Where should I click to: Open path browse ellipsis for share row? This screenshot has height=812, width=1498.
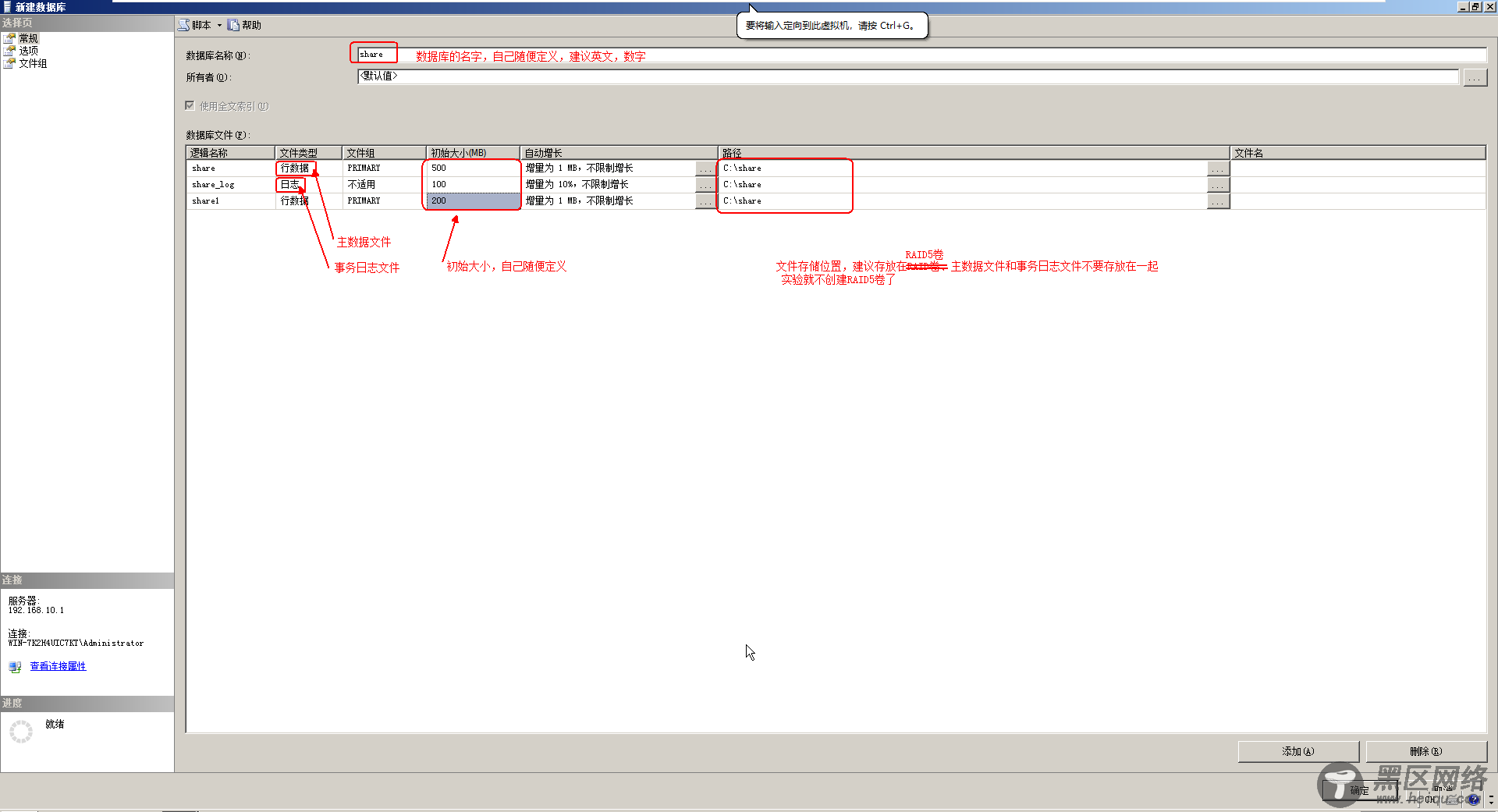pos(1218,168)
